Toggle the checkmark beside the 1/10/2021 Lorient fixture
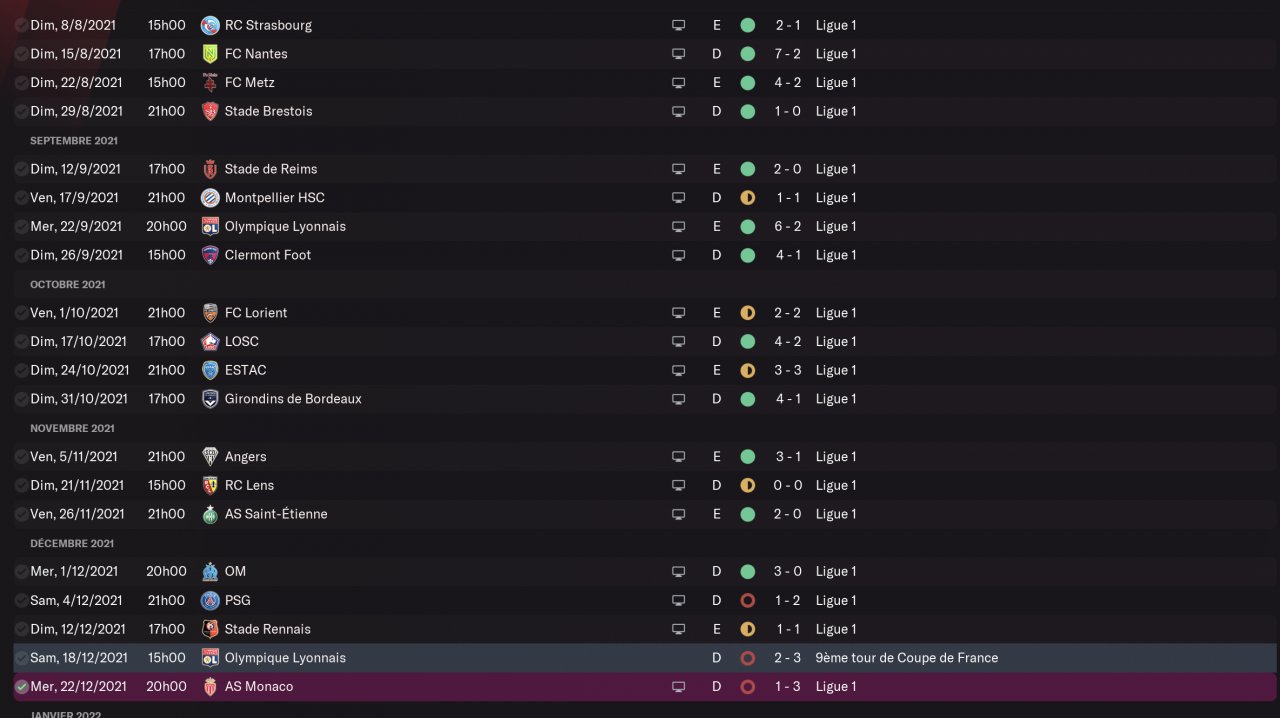 [x=21, y=313]
